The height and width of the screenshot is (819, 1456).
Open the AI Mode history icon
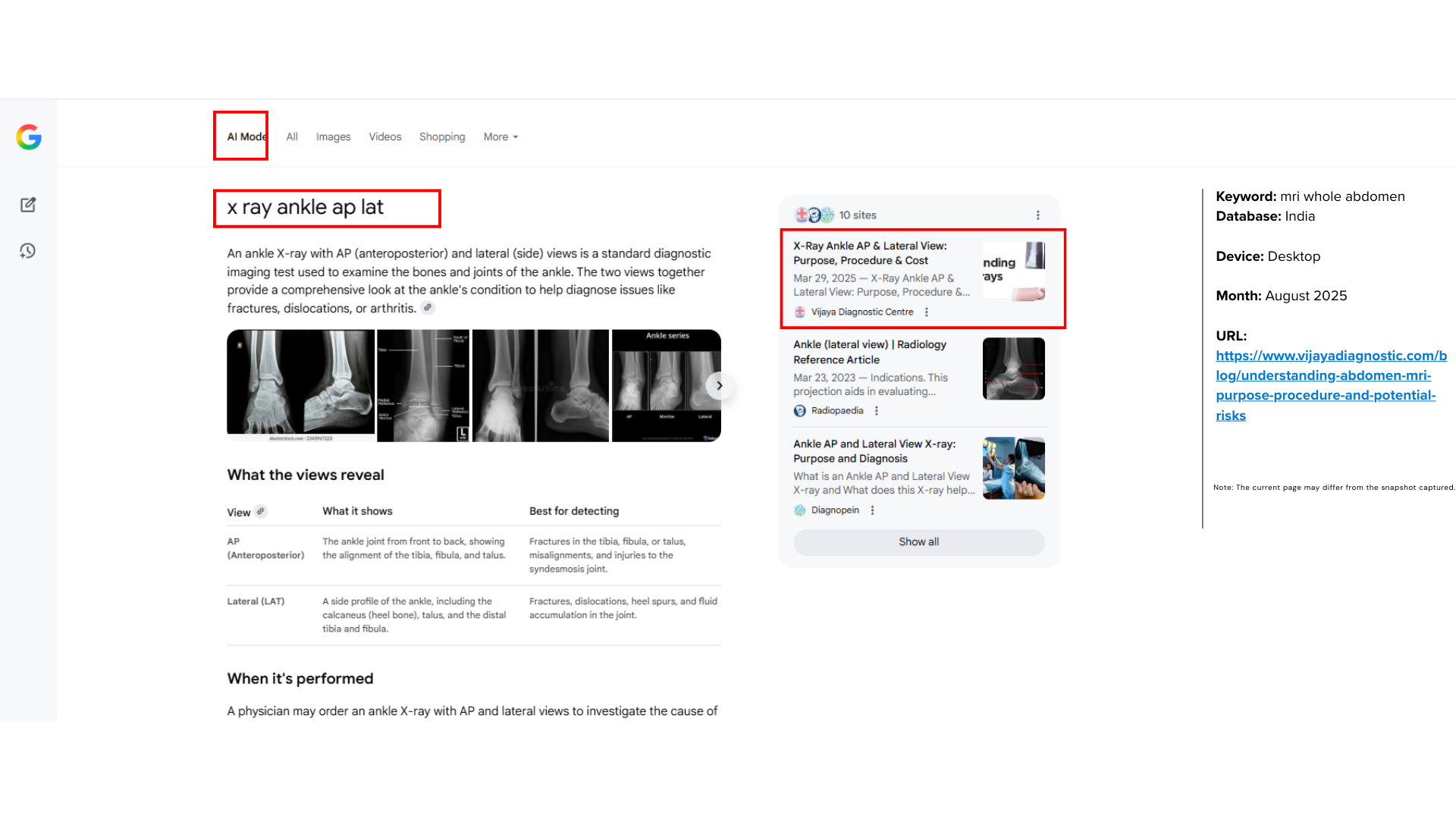(28, 251)
